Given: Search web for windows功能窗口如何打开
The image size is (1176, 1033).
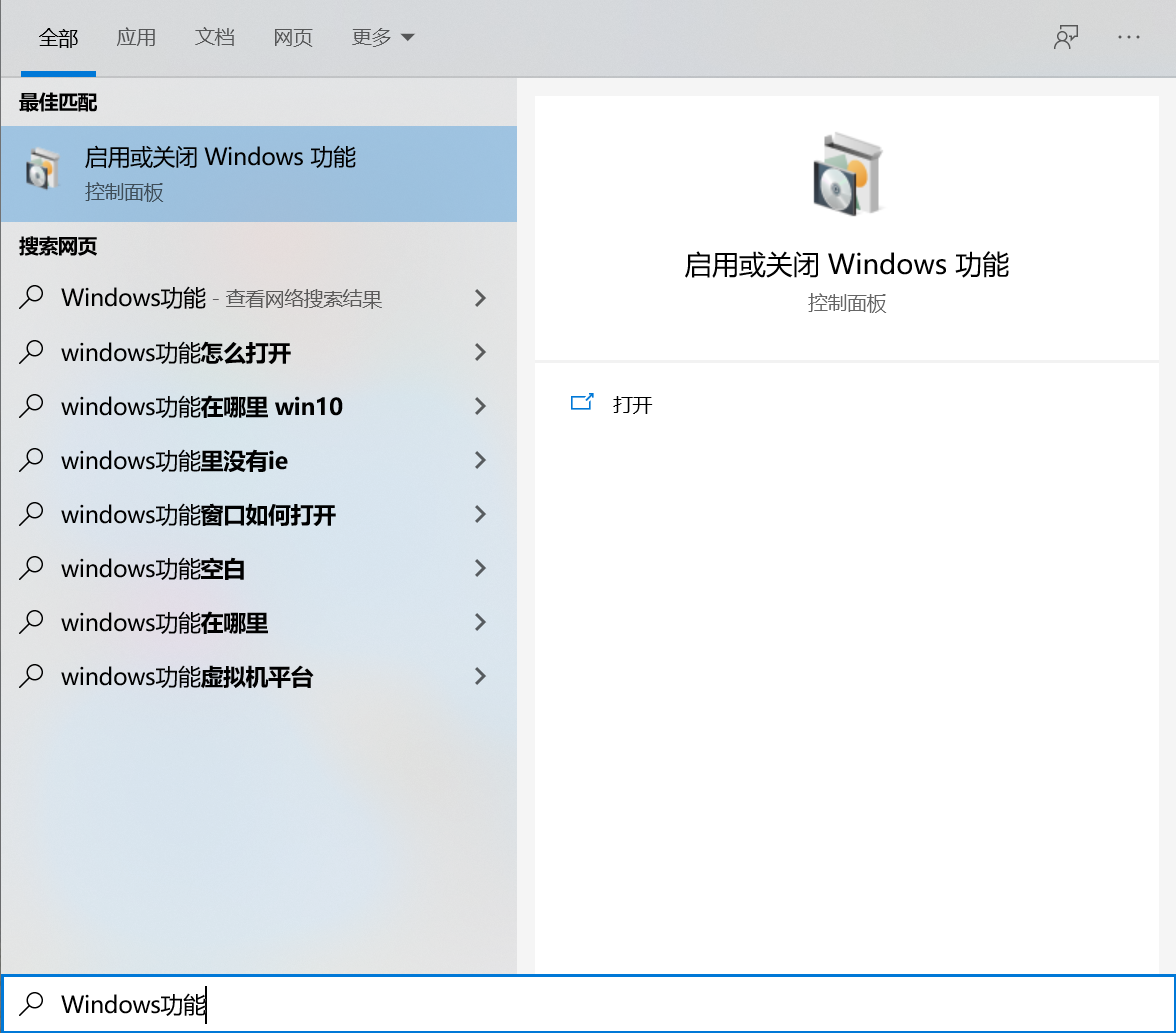Looking at the screenshot, I should 259,514.
